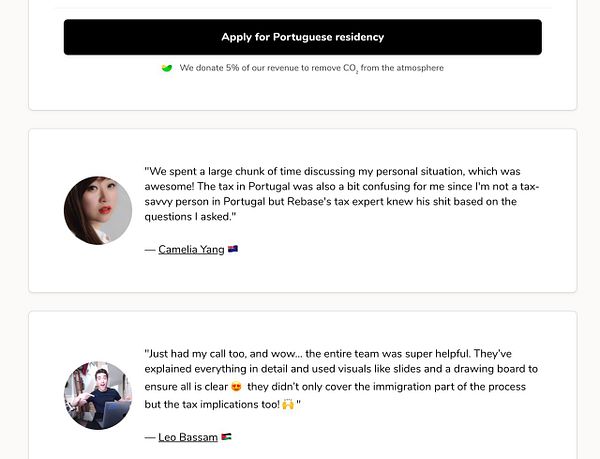Click the green leaf icon

coord(167,68)
